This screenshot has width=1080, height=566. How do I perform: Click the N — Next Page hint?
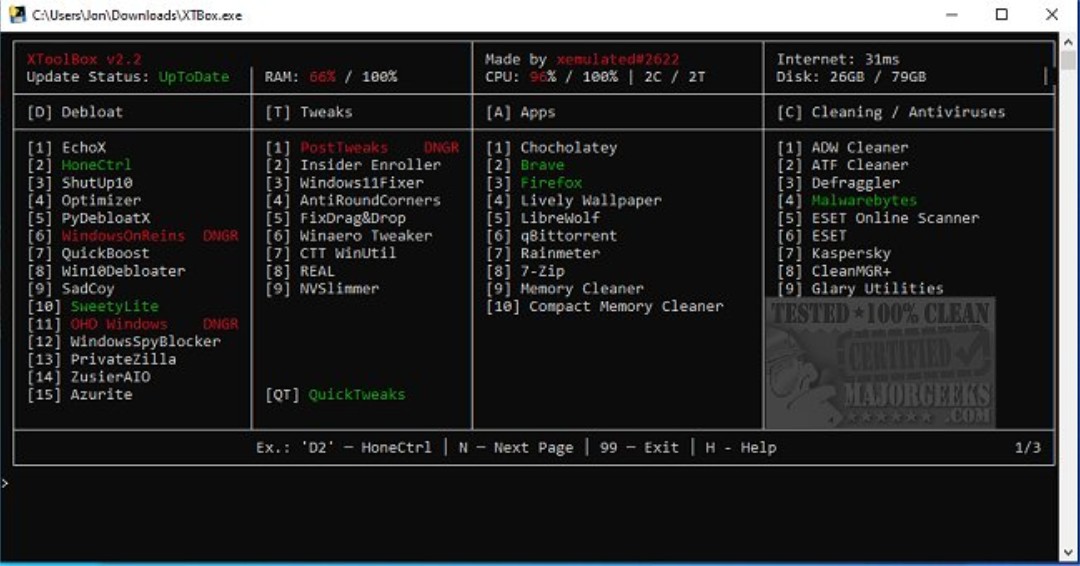click(515, 448)
